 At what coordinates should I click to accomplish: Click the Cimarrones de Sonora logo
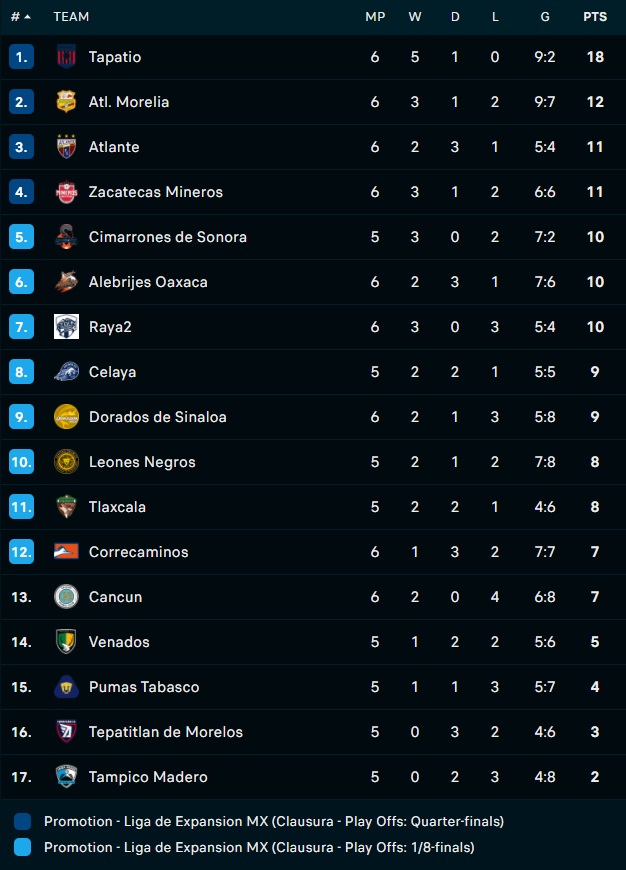pyautogui.click(x=65, y=237)
